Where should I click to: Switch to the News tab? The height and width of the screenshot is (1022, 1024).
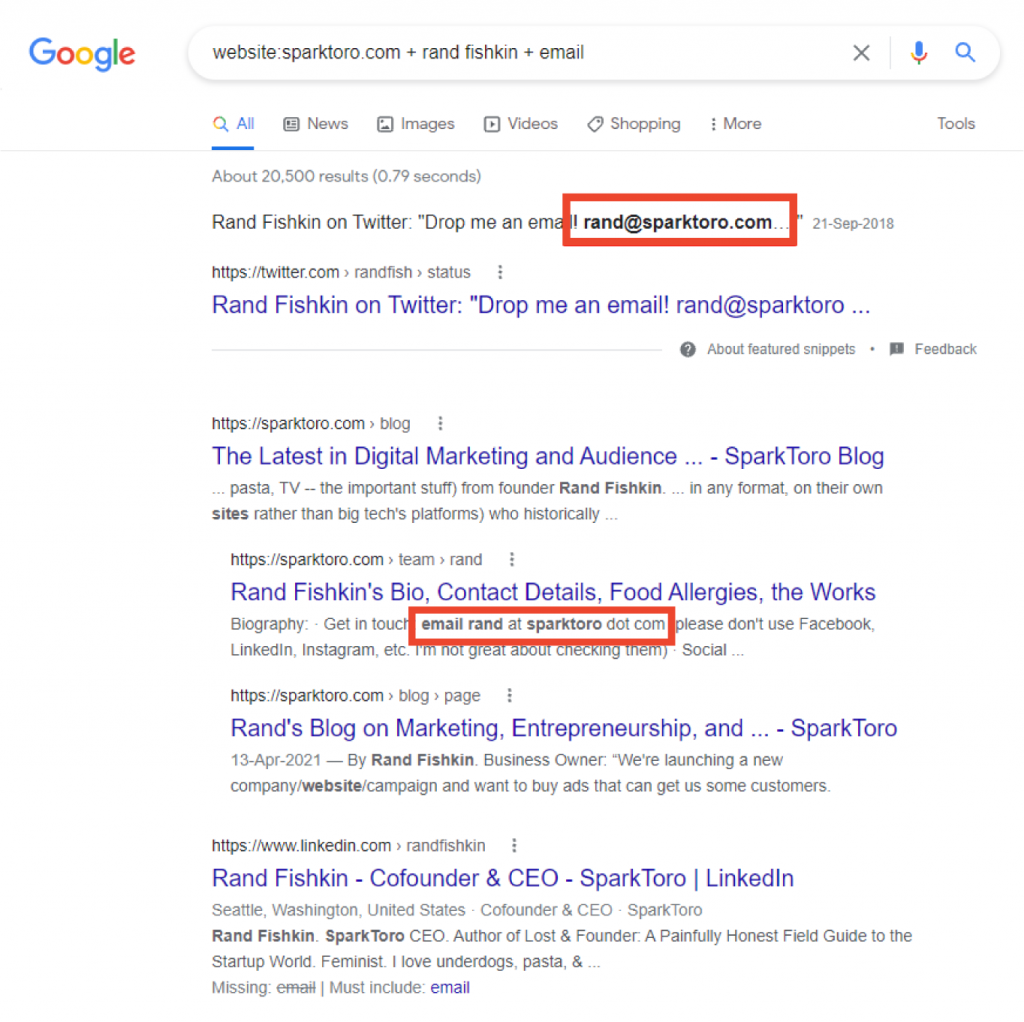coord(316,124)
